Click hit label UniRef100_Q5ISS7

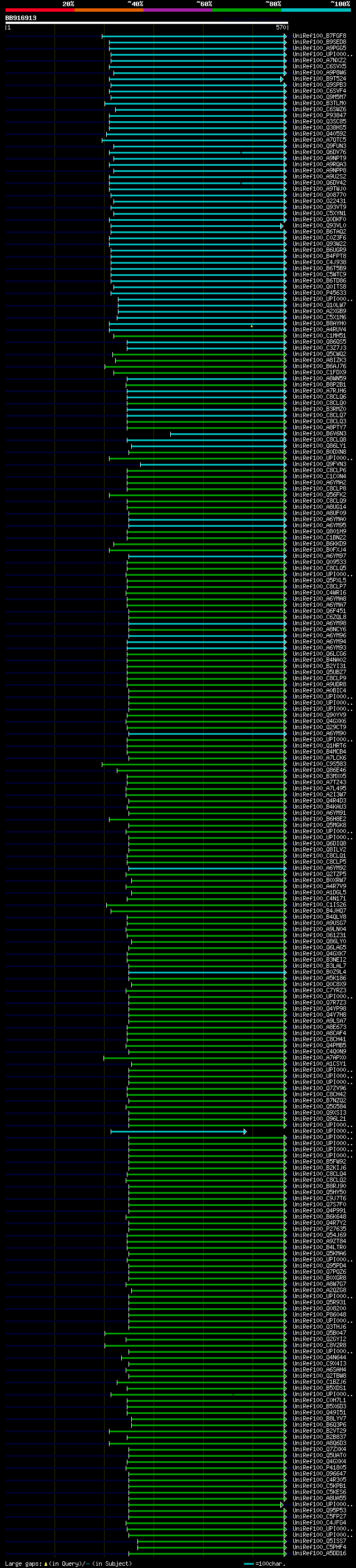point(319,1541)
